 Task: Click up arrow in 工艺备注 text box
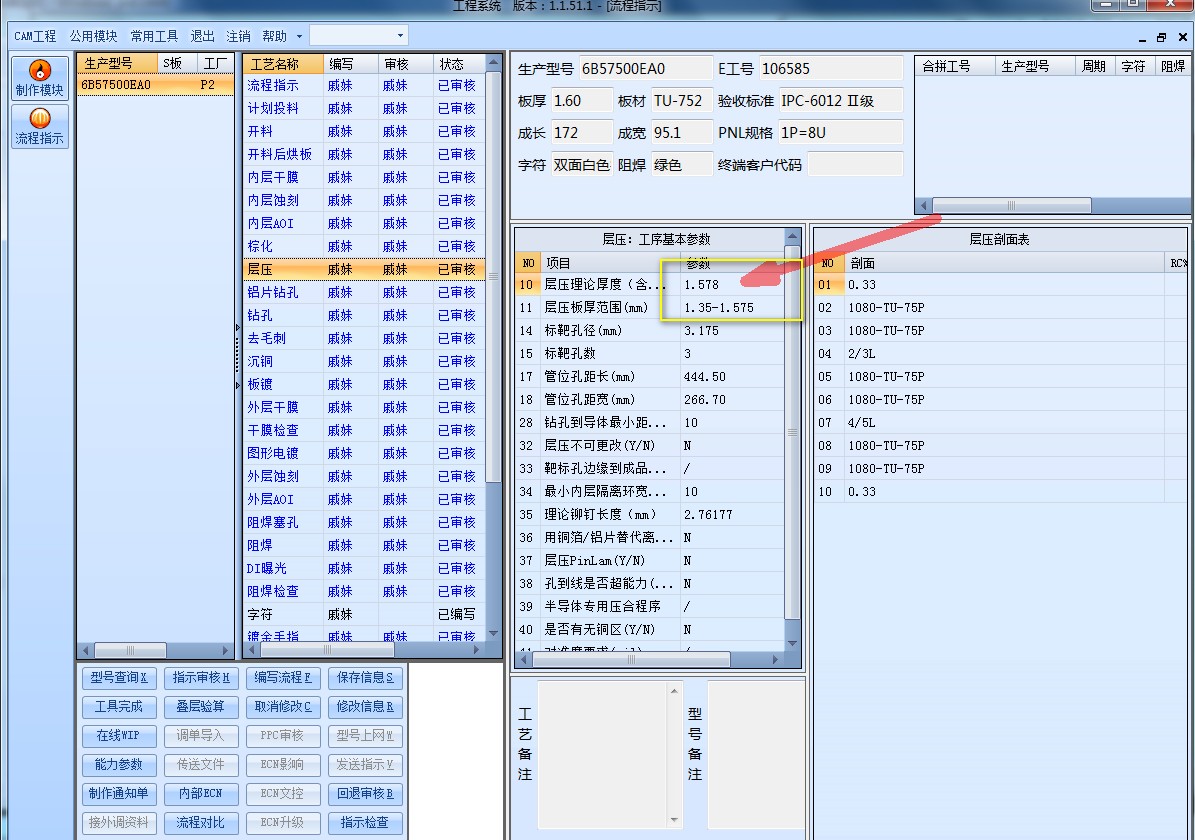[x=674, y=691]
